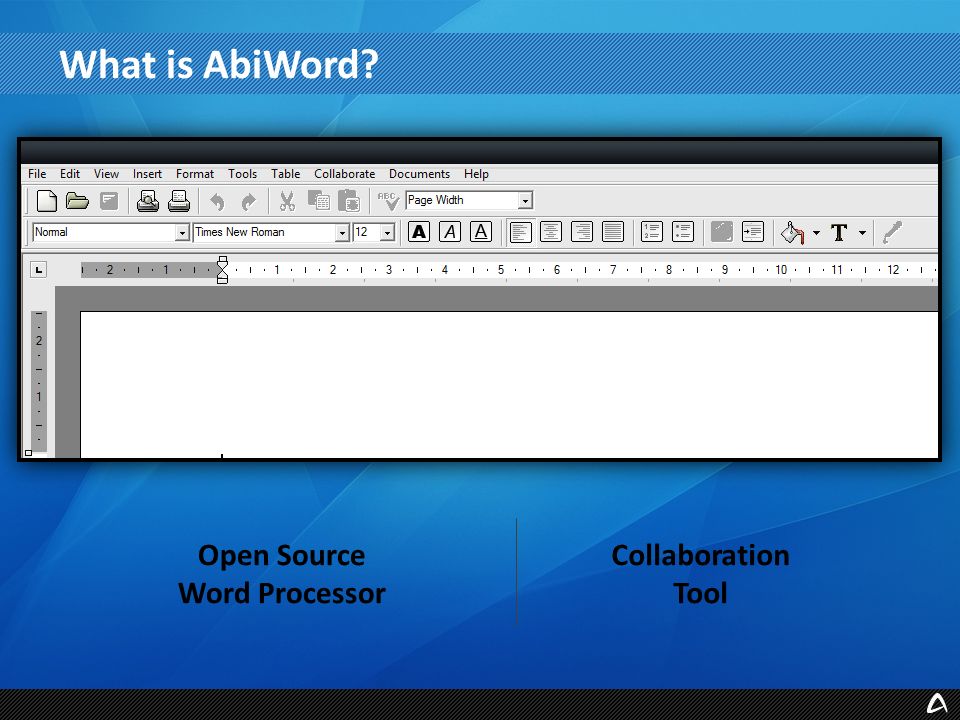This screenshot has height=720, width=960.
Task: Create a new document with the blank page icon
Action: click(47, 201)
